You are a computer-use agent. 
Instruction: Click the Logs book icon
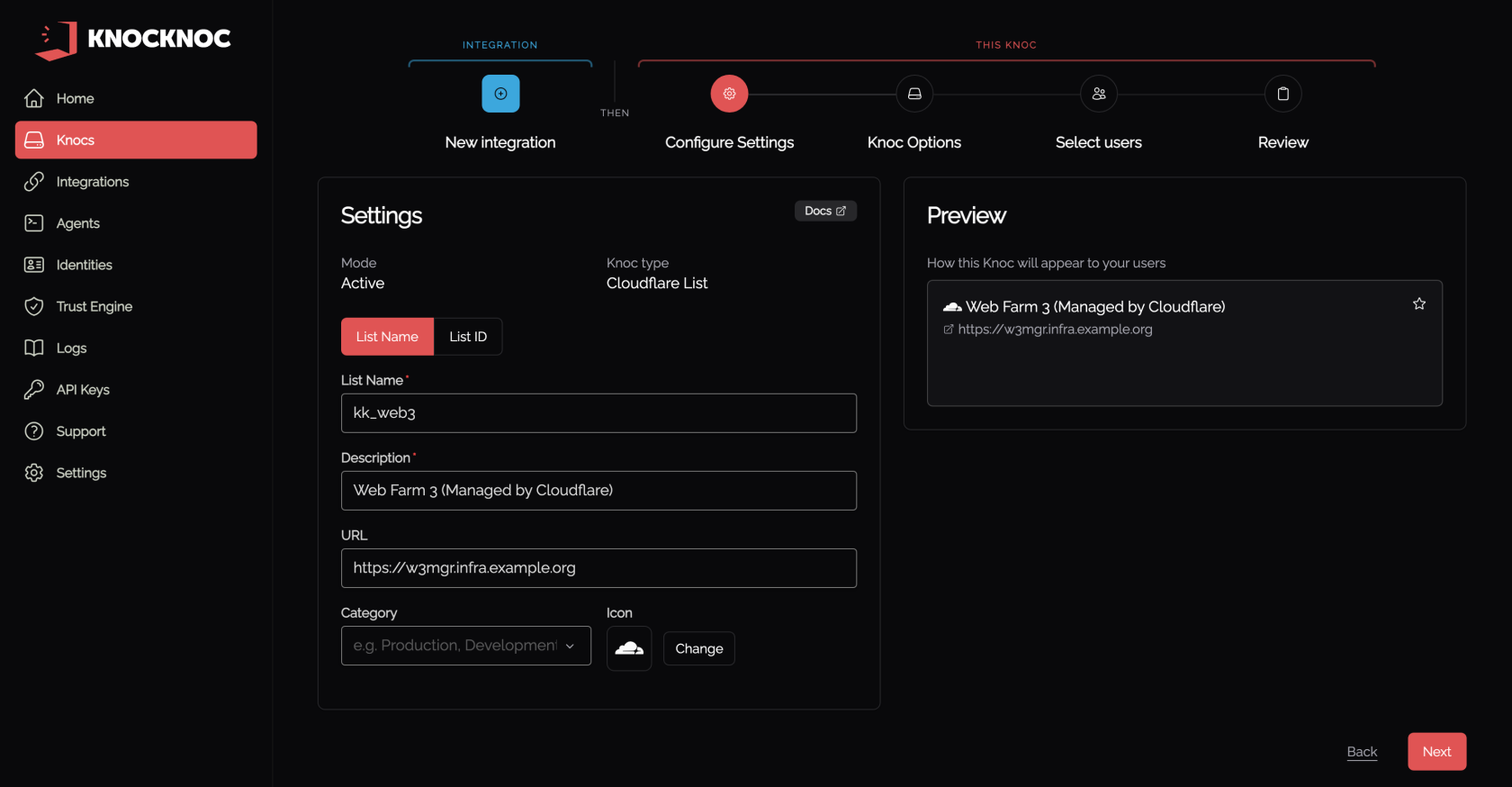point(34,348)
